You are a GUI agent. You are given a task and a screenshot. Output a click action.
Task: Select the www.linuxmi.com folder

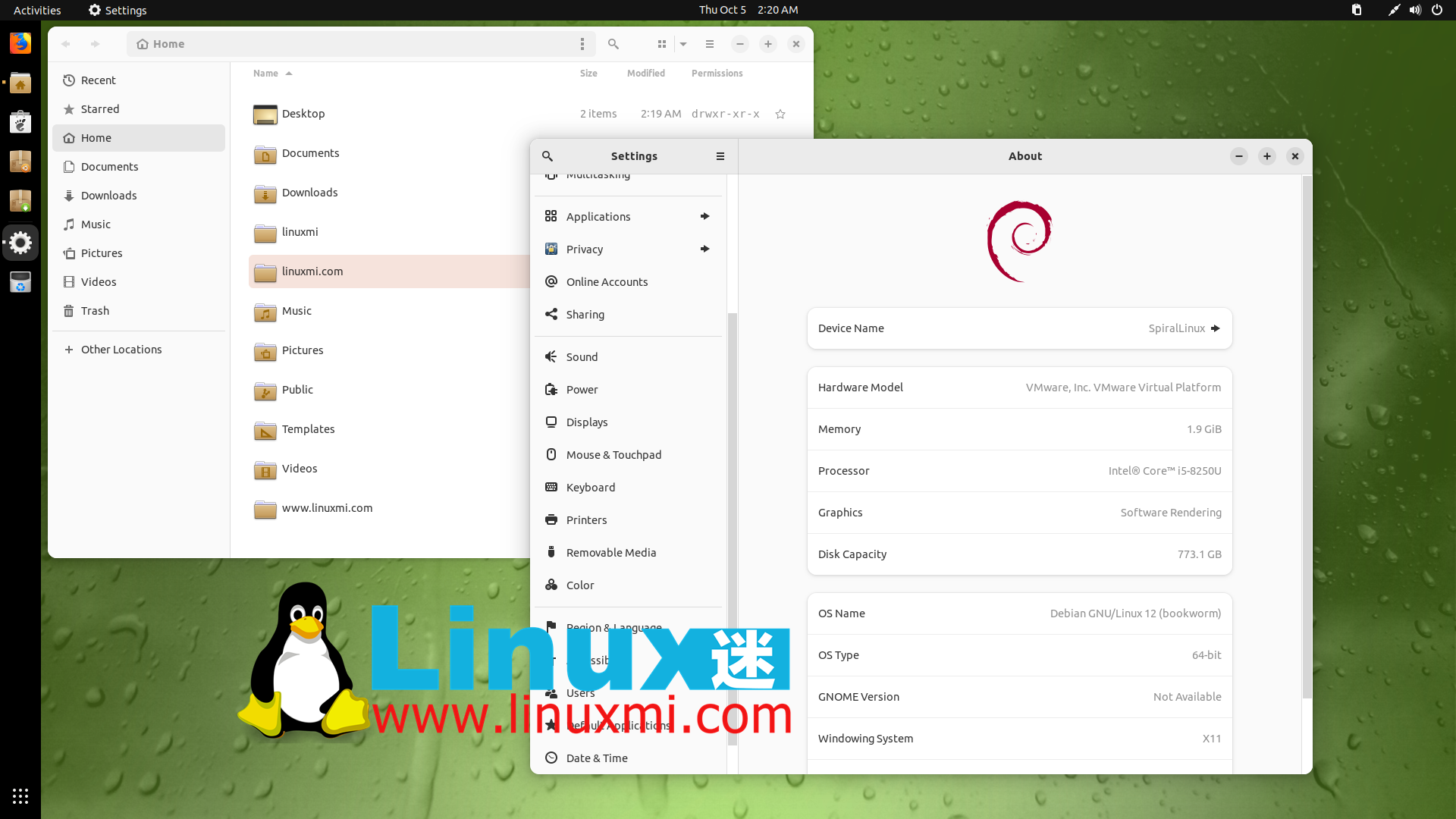coord(389,508)
